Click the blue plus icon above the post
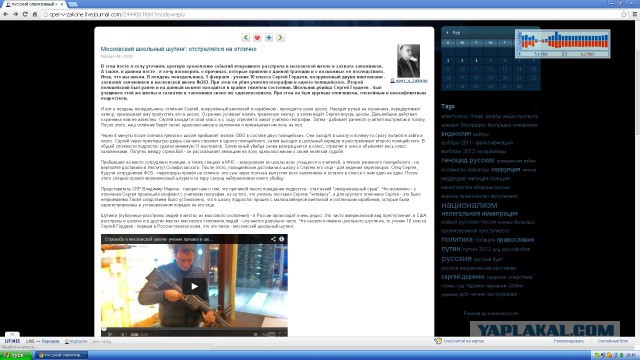640x360 pixels. click(269, 37)
